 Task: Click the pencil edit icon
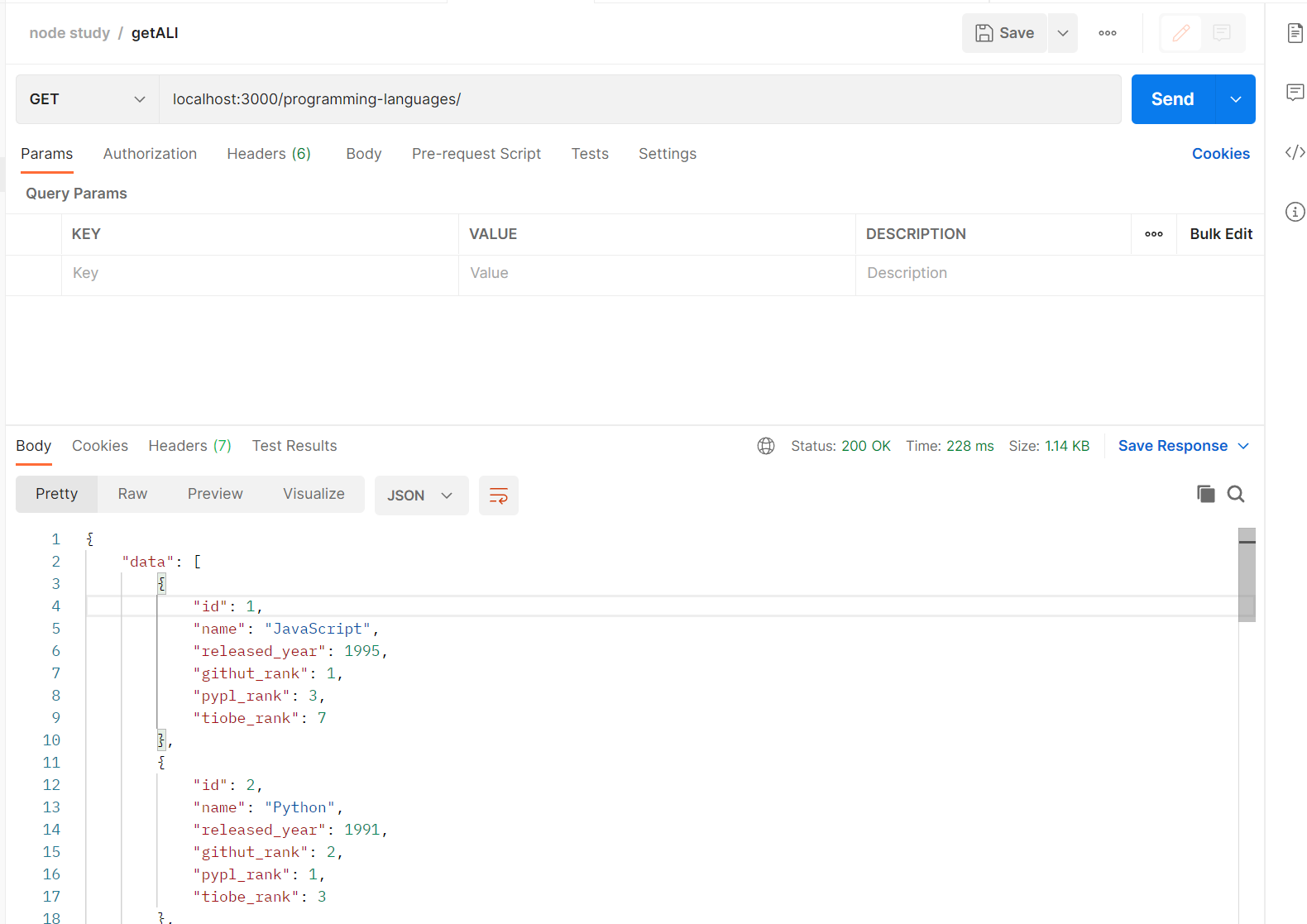click(1181, 33)
